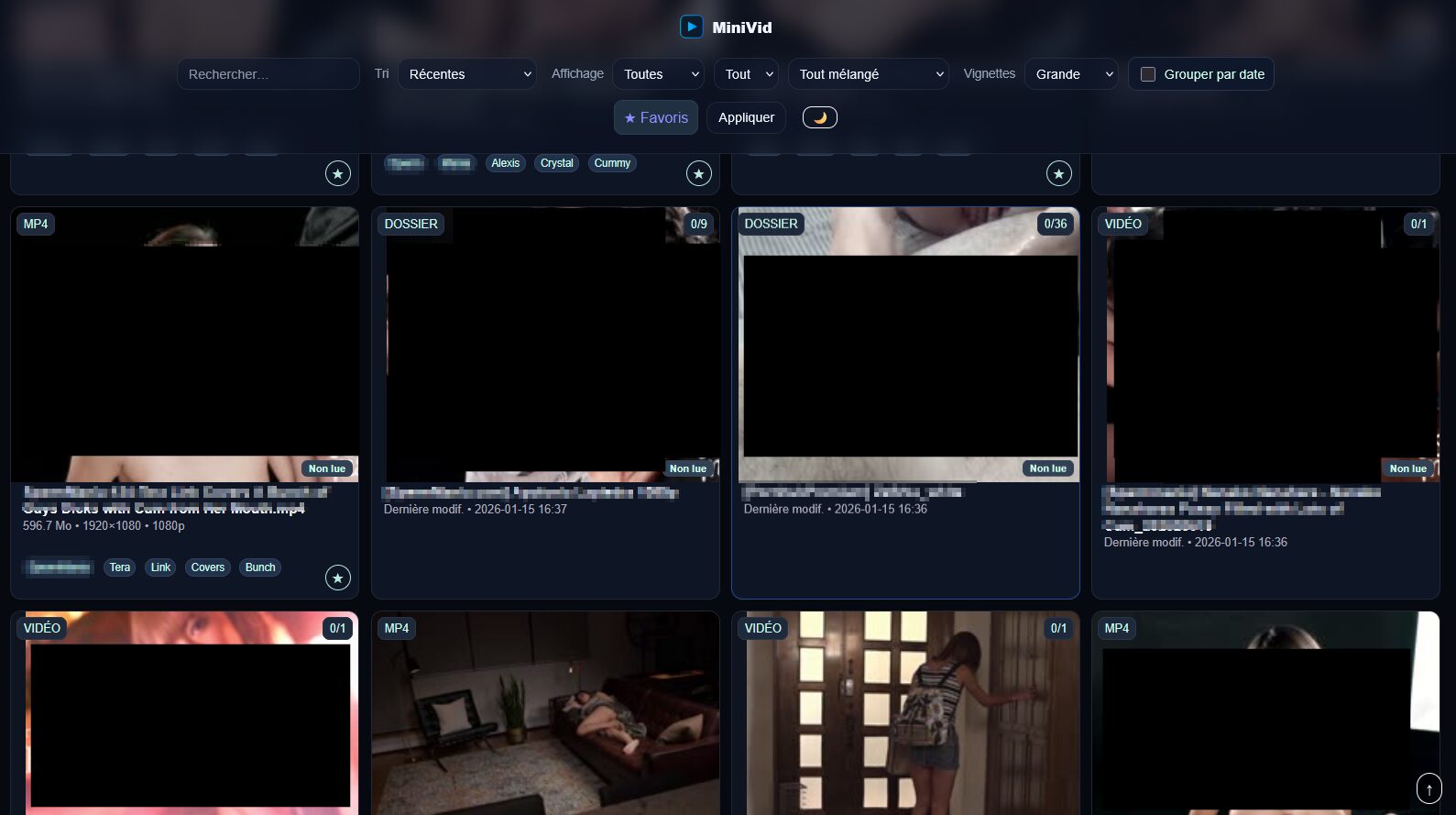
Task: Toggle the Favoris filter button
Action: coord(656,117)
